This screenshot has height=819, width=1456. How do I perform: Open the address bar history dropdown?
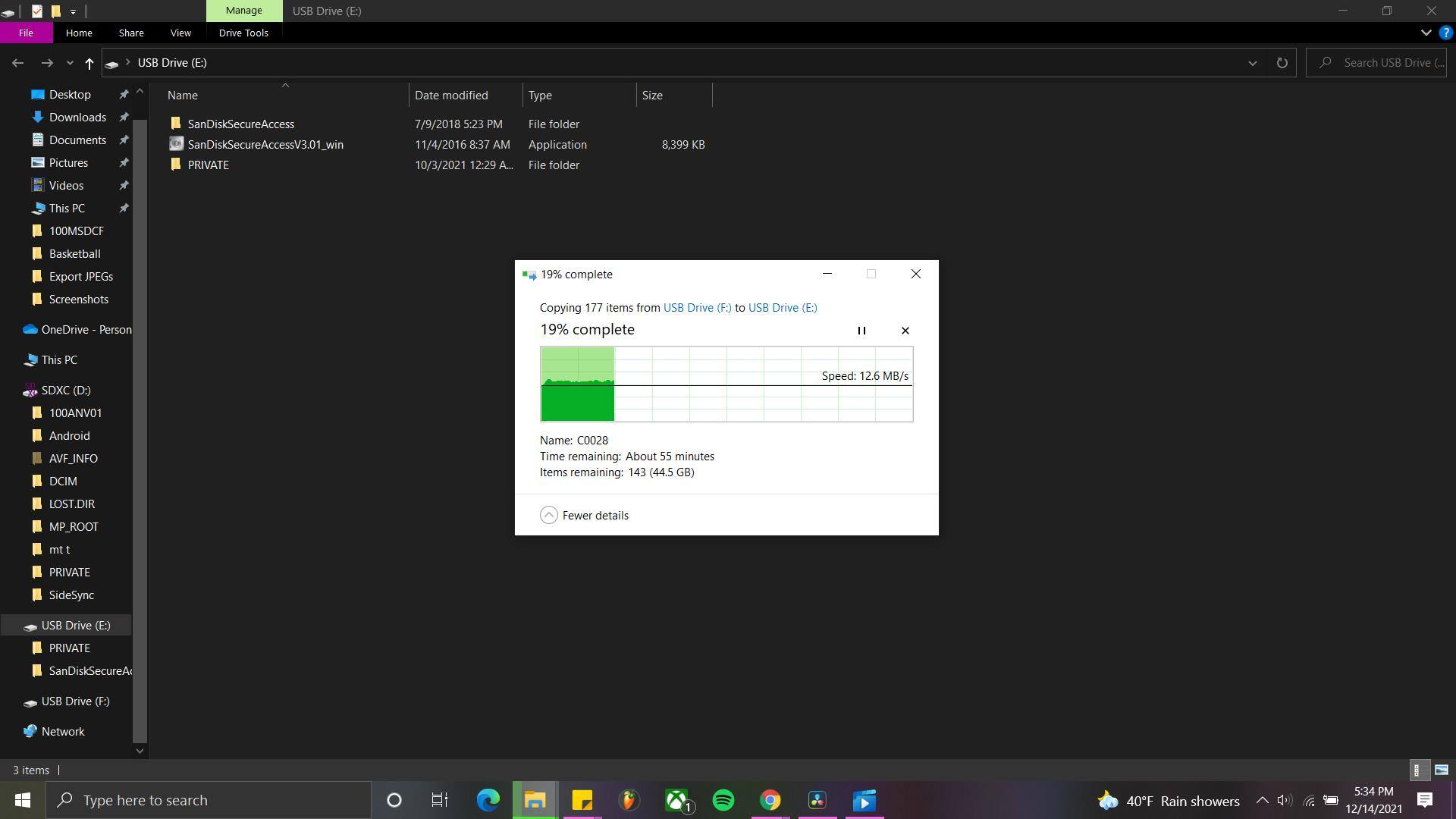click(1252, 63)
